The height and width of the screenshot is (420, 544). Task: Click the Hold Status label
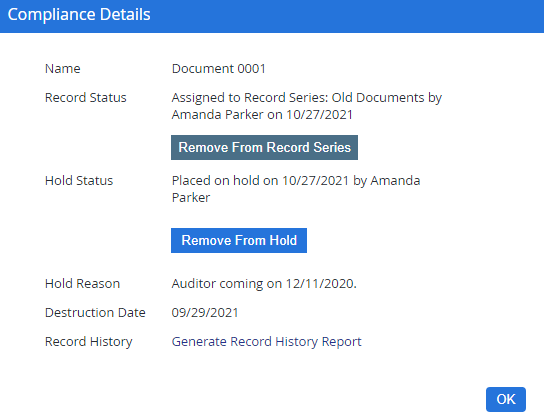tap(79, 181)
